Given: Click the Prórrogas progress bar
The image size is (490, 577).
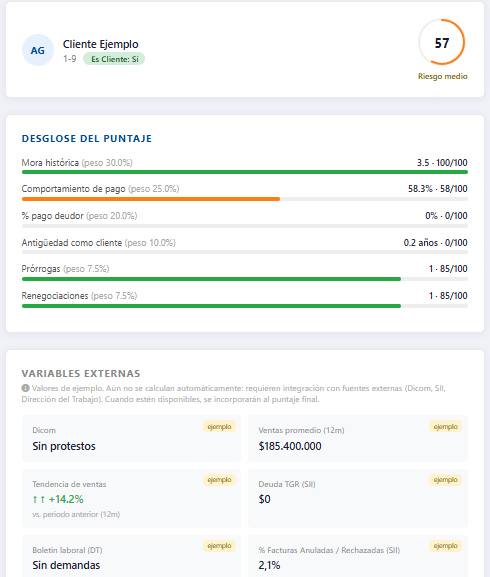Looking at the screenshot, I should 245,279.
